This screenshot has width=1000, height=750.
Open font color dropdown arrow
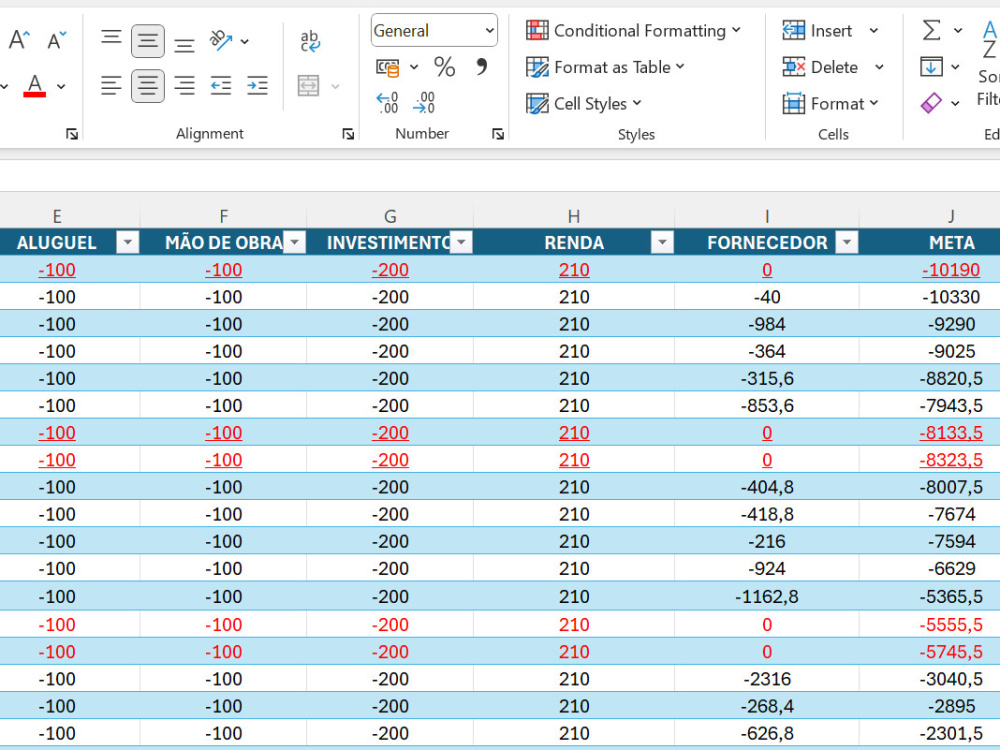pos(61,86)
